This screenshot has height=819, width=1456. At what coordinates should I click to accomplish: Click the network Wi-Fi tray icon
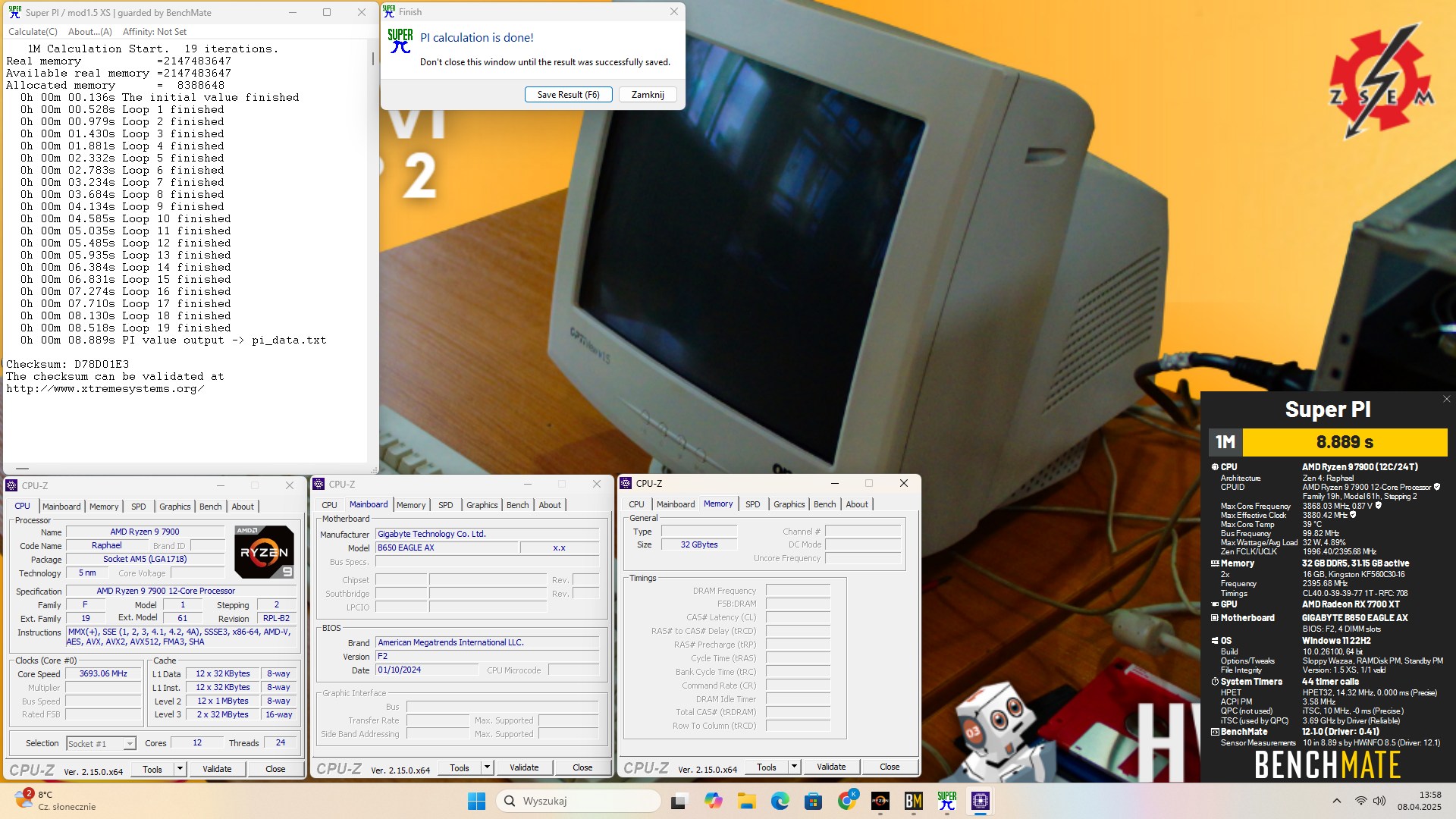(1361, 801)
